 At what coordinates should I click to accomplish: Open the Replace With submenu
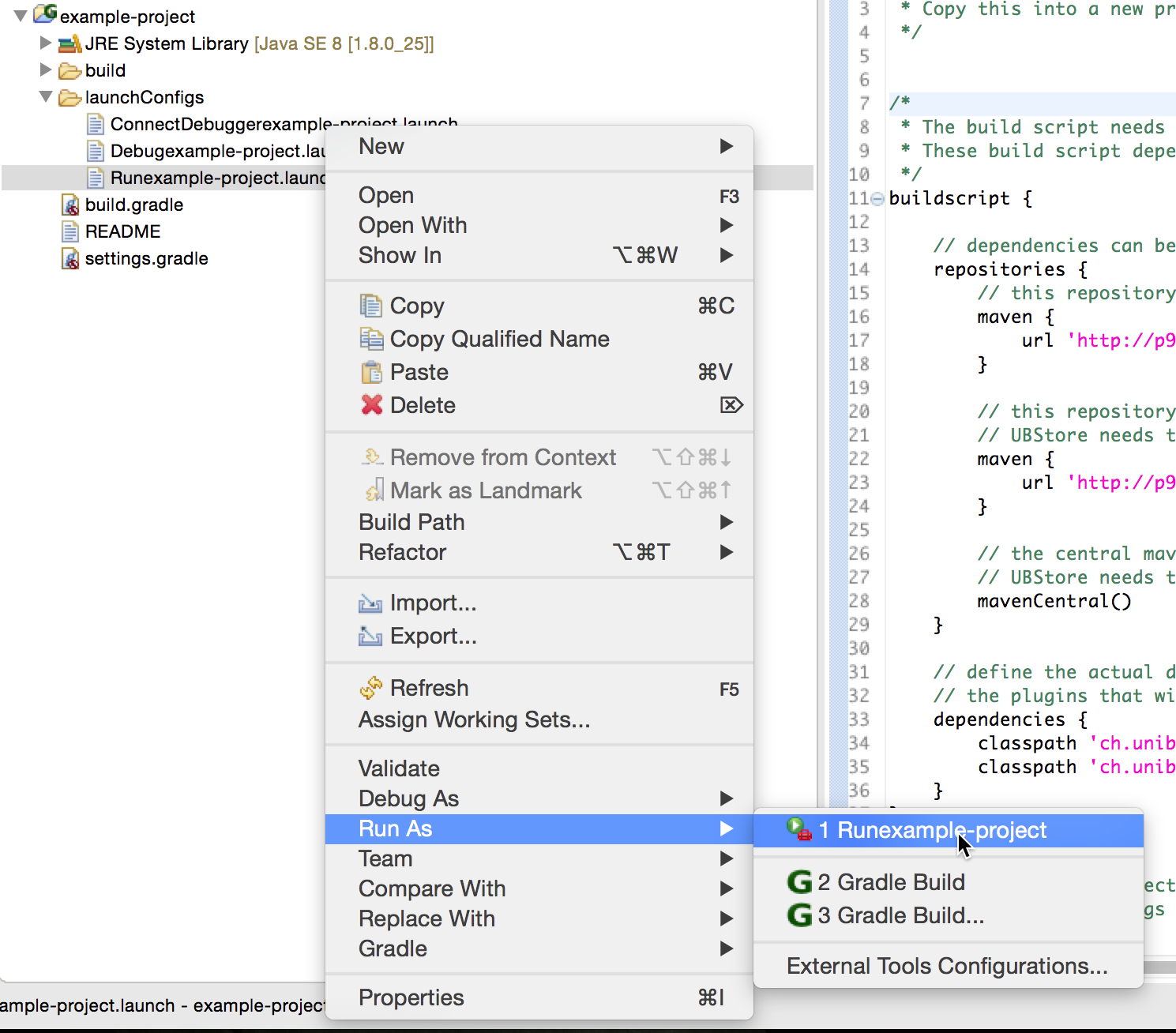[539, 918]
